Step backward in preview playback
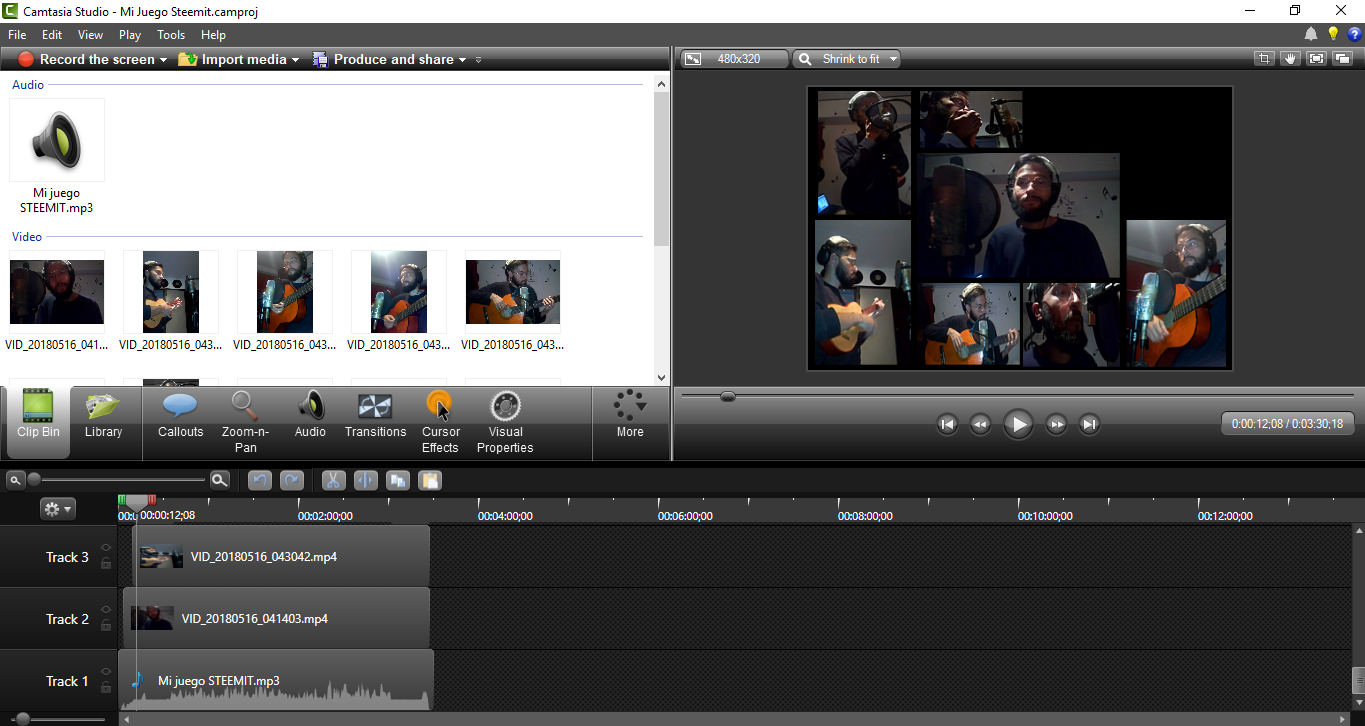Screen dimensions: 1365x726 (x=981, y=424)
